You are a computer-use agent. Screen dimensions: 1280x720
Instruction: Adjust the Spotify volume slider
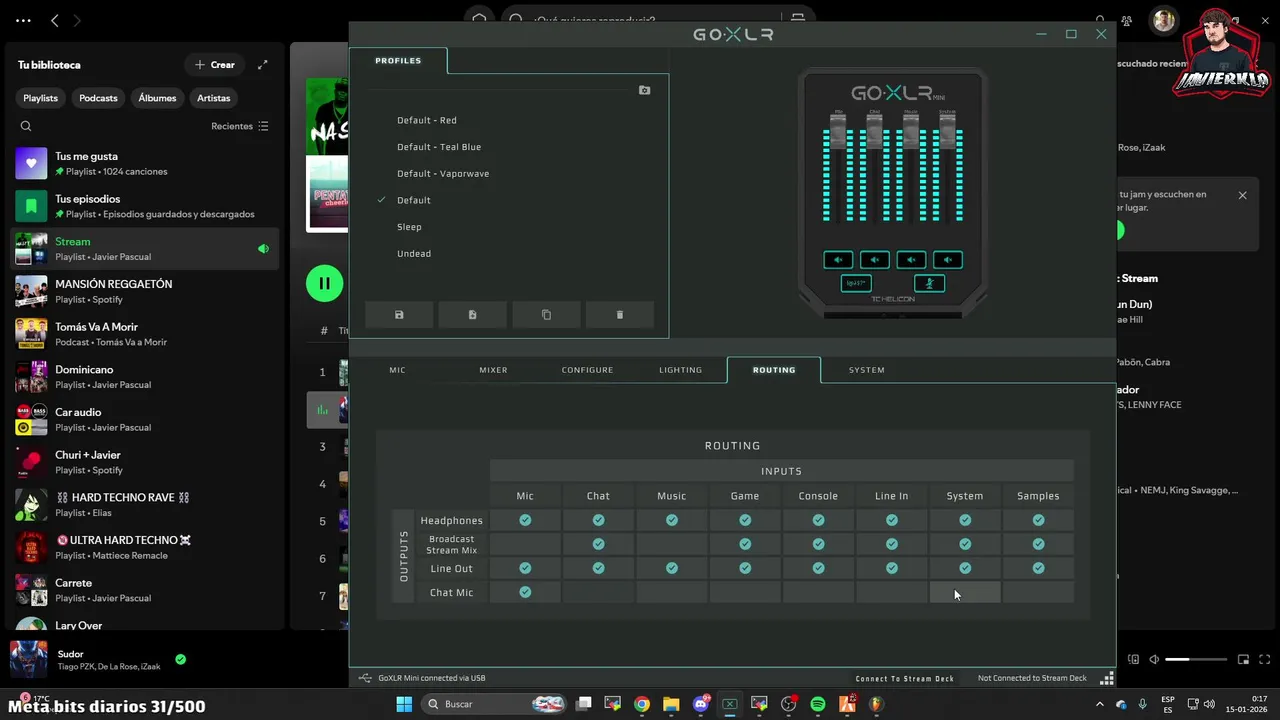[1195, 660]
